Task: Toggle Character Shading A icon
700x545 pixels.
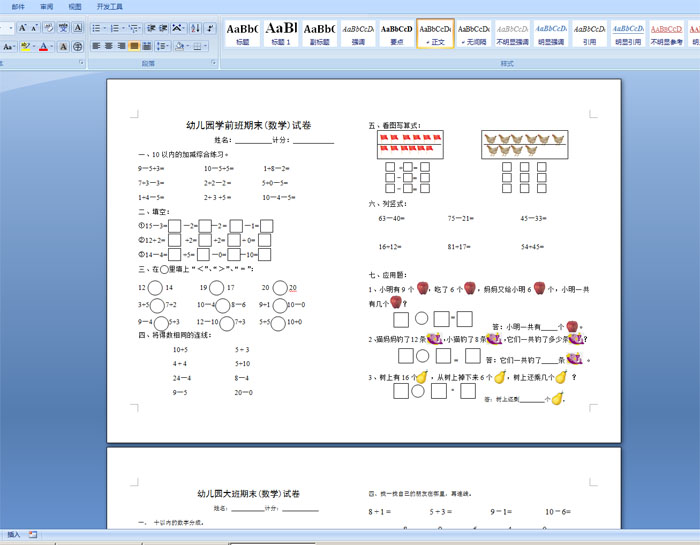Action: click(x=63, y=46)
